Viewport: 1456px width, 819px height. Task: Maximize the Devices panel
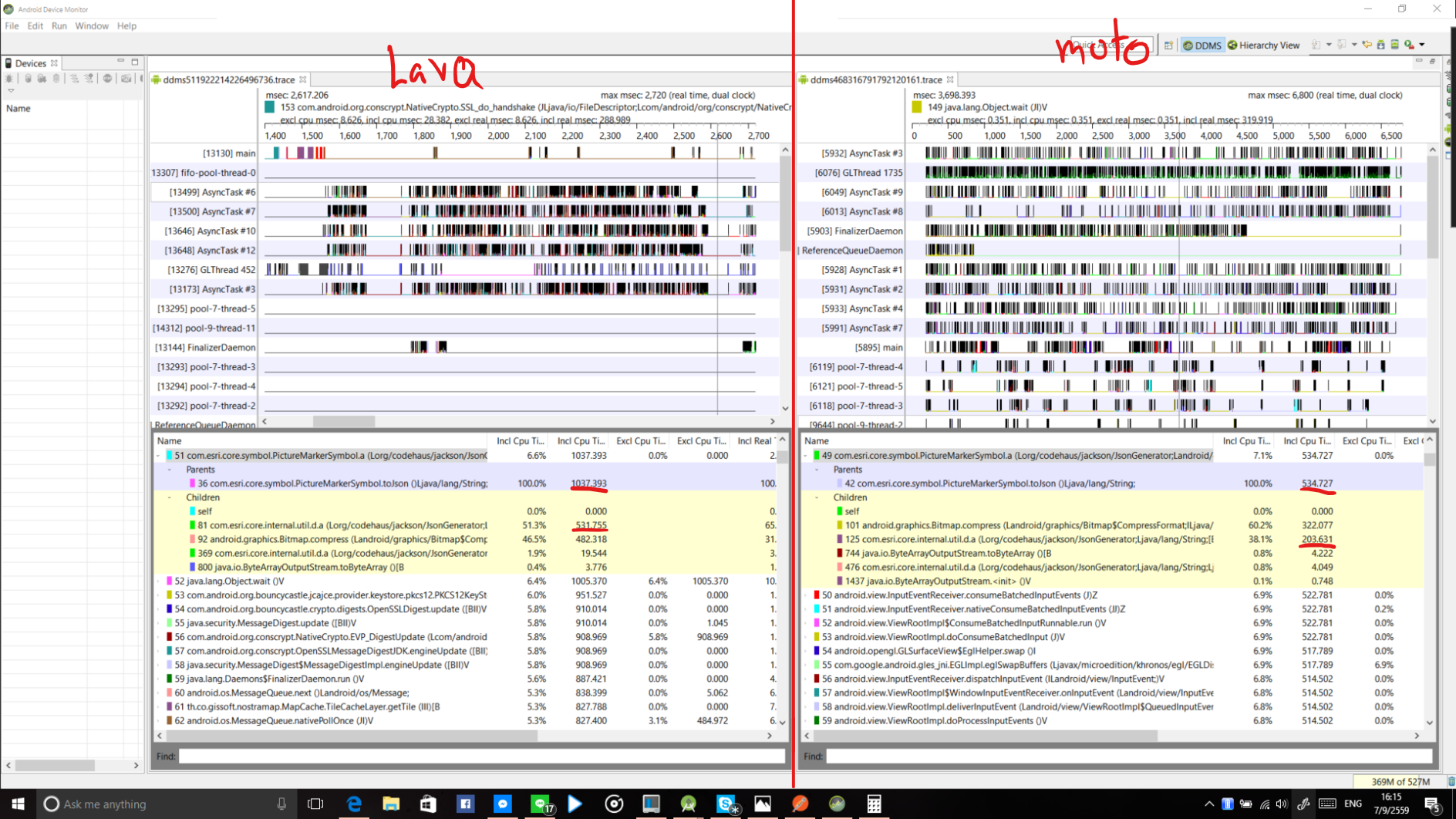click(x=135, y=62)
